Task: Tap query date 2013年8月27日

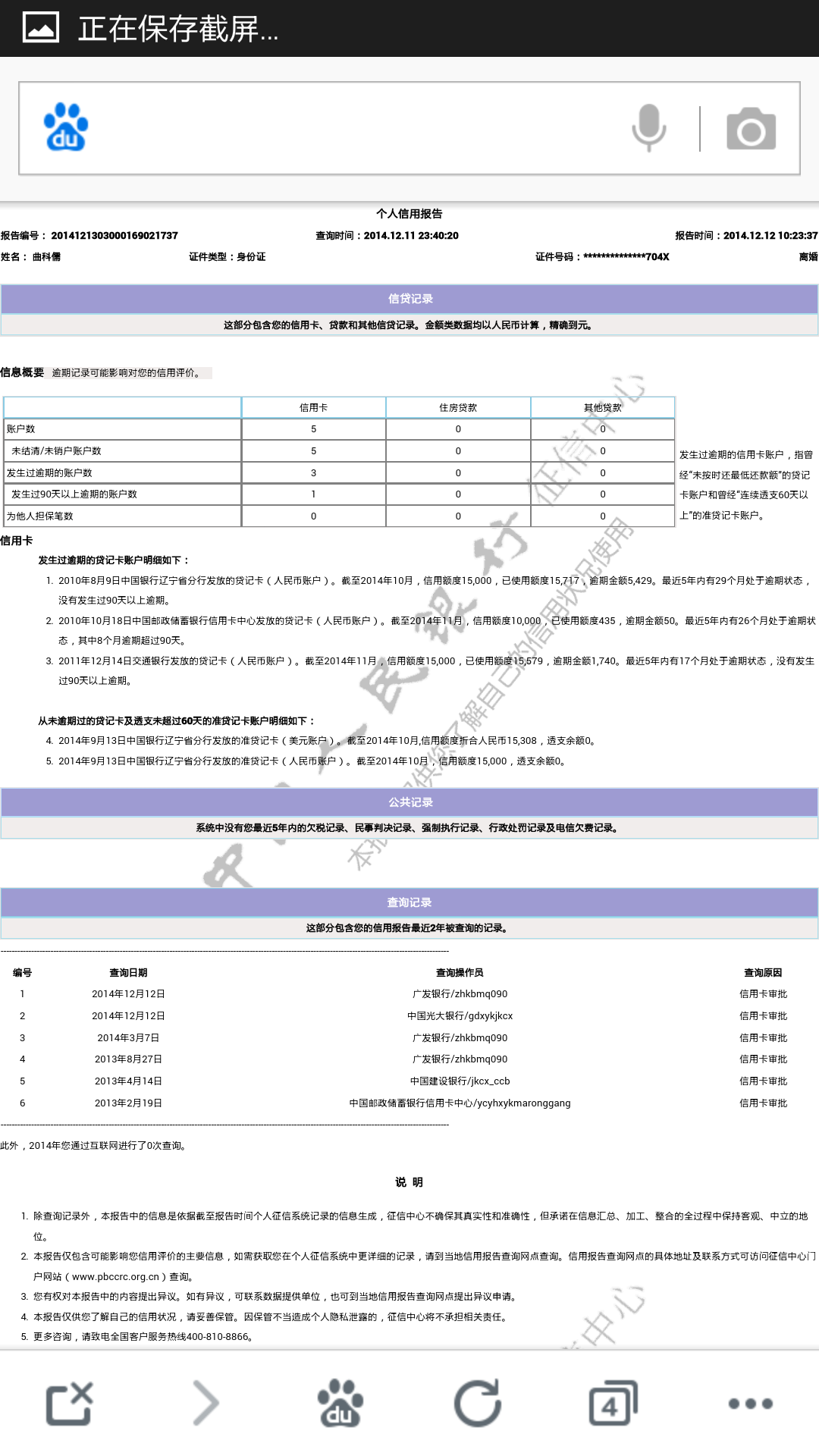Action: [128, 1059]
